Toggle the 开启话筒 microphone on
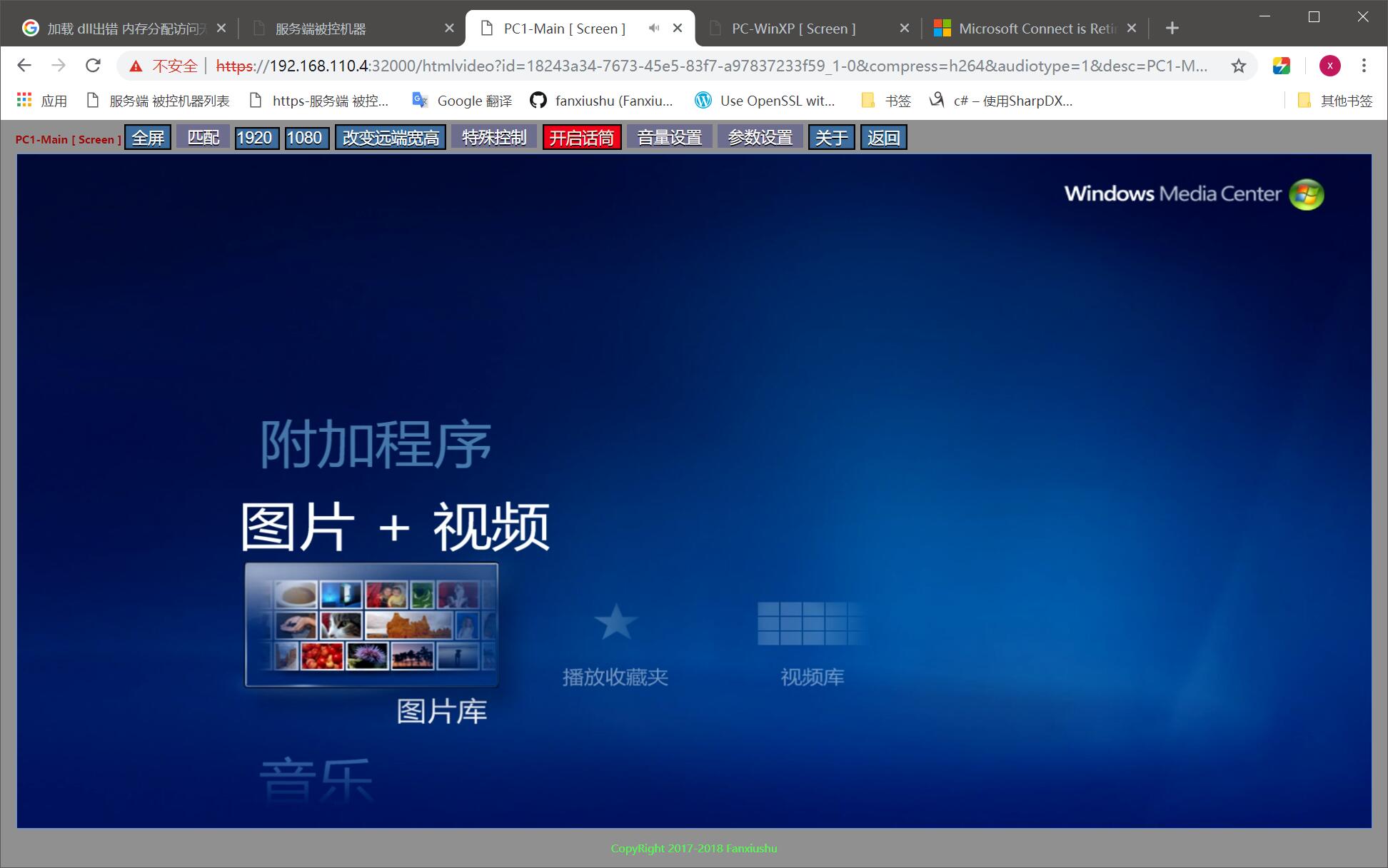Viewport: 1388px width, 868px height. [x=581, y=136]
